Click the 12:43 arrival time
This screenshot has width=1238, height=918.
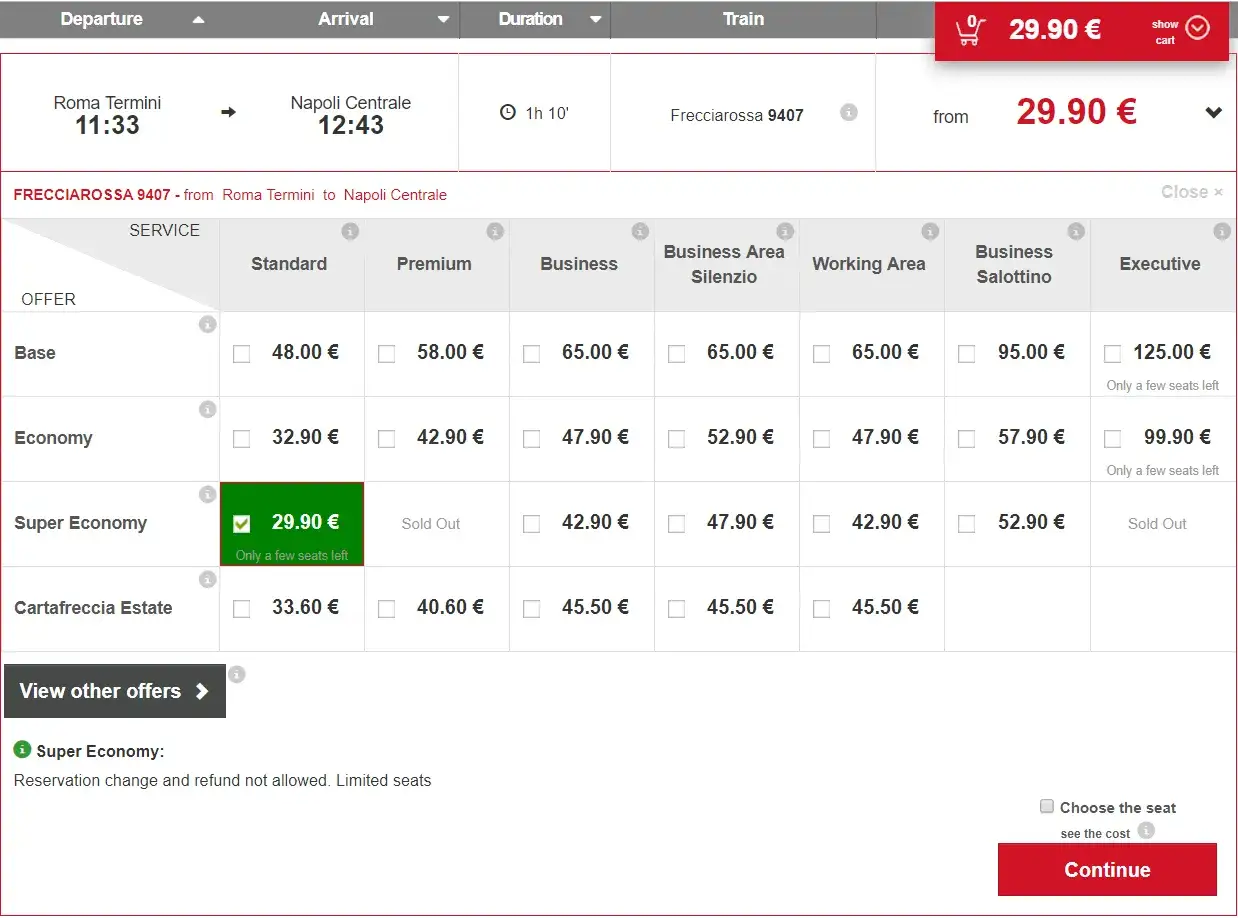[x=350, y=126]
